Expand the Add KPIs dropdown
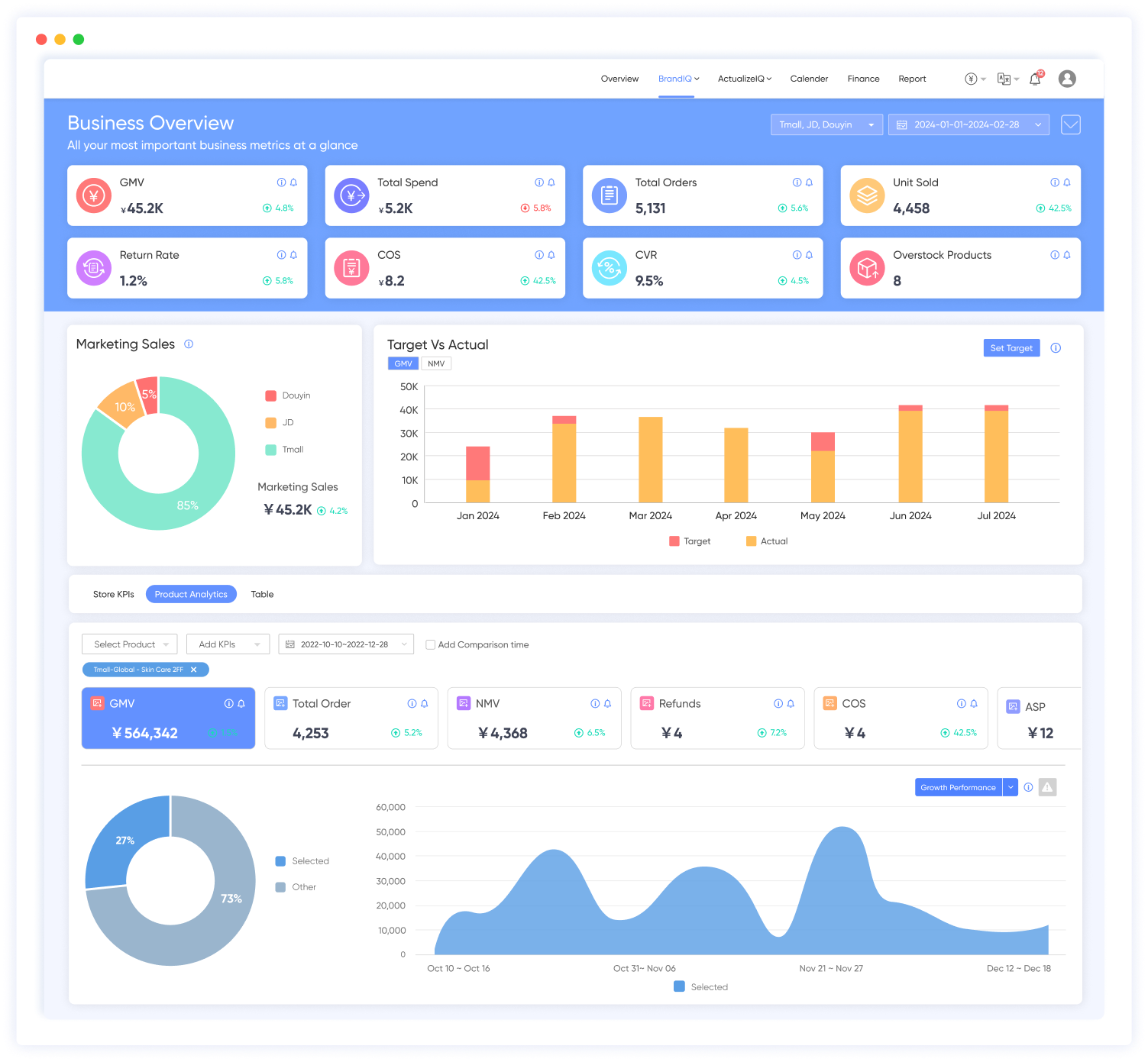 pyautogui.click(x=228, y=644)
